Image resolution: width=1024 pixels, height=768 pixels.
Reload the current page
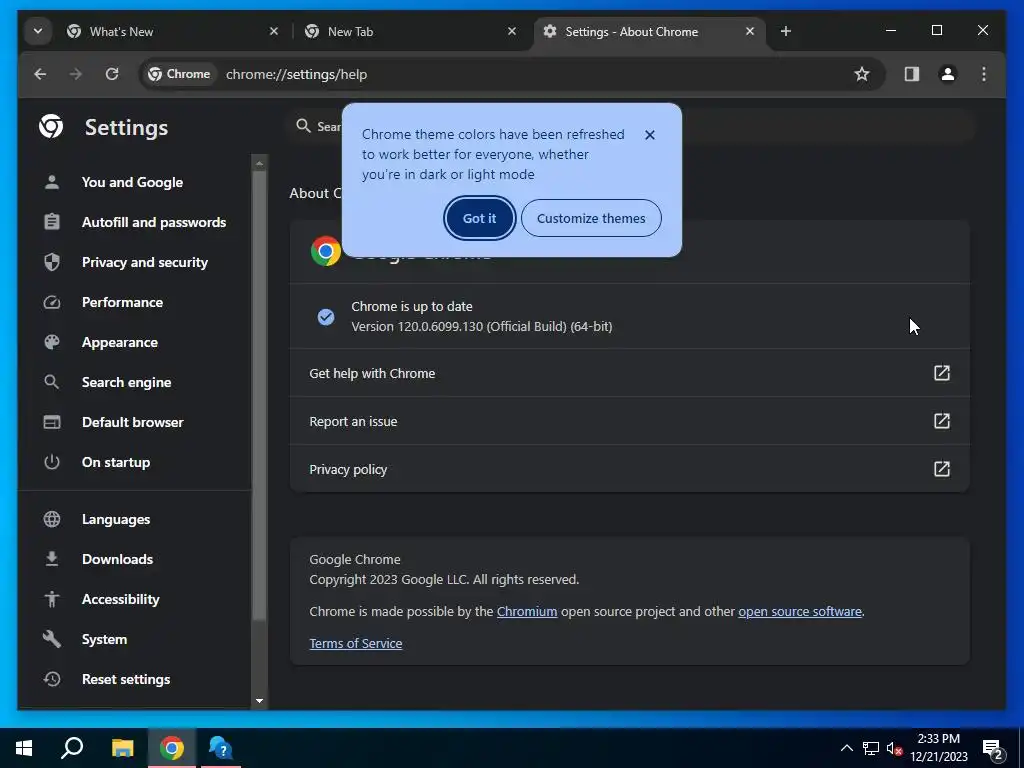[112, 74]
